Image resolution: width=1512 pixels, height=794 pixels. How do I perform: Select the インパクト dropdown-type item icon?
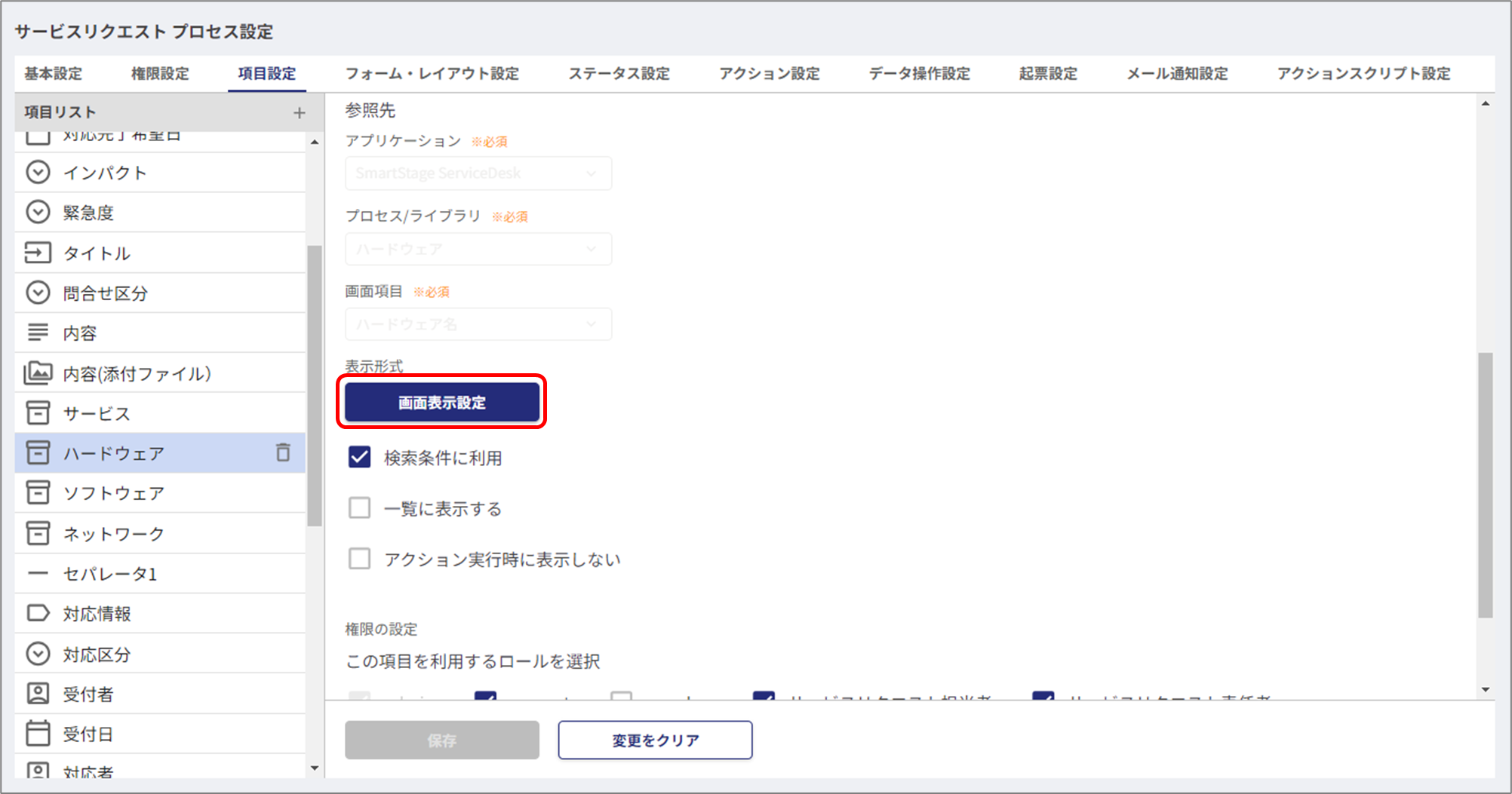pyautogui.click(x=38, y=173)
